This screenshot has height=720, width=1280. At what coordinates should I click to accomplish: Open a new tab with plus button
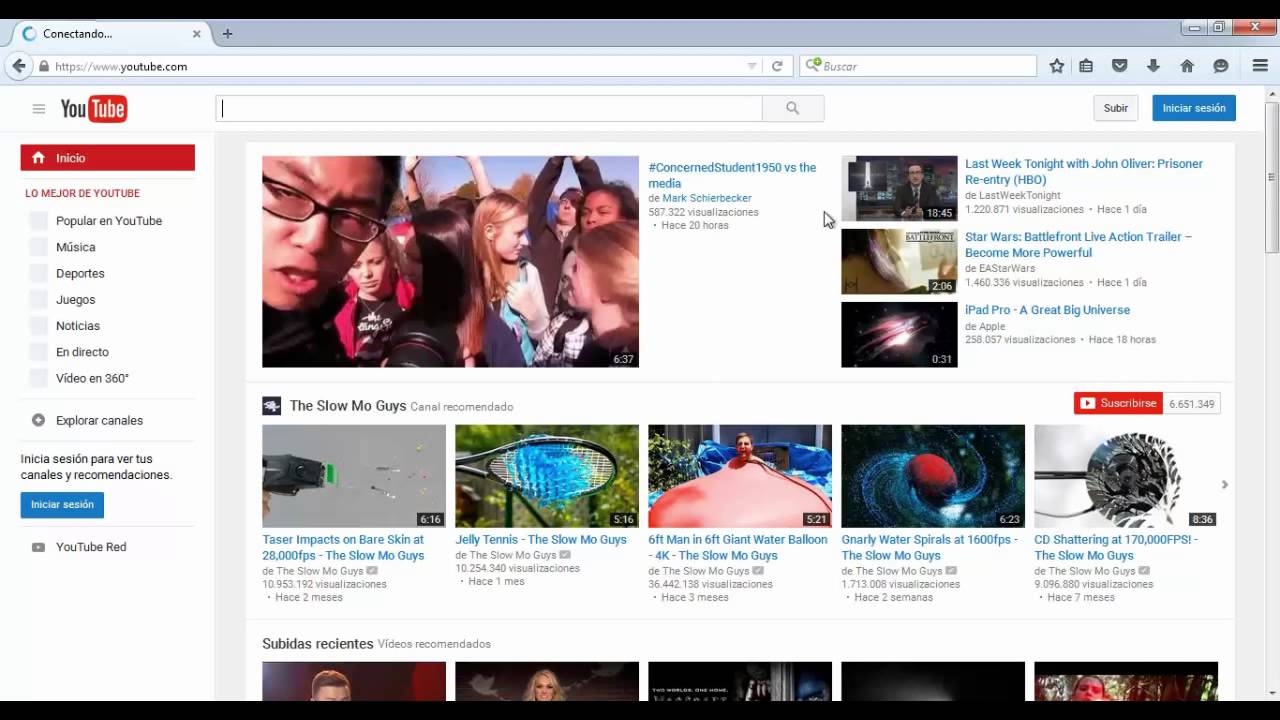227,33
